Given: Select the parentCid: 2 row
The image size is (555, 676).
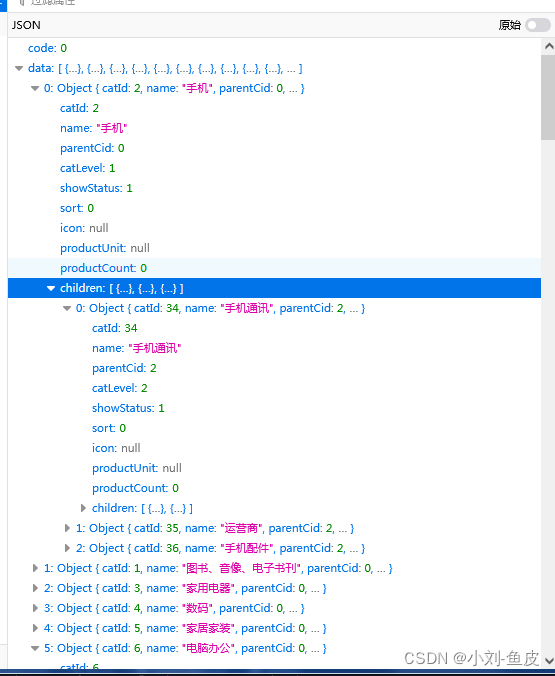Looking at the screenshot, I should click(274, 368).
